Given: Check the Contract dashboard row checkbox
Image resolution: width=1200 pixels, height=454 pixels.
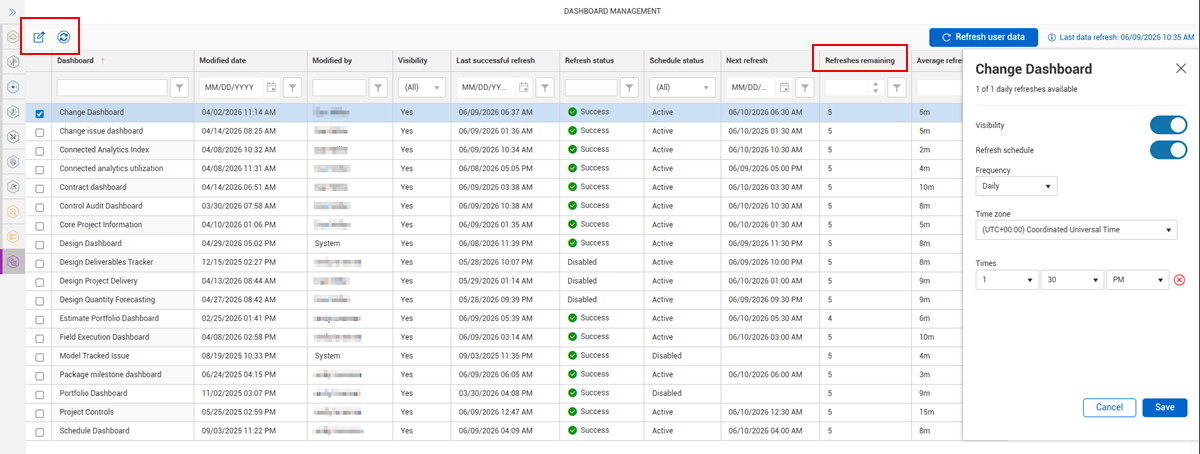Looking at the screenshot, I should (x=40, y=187).
